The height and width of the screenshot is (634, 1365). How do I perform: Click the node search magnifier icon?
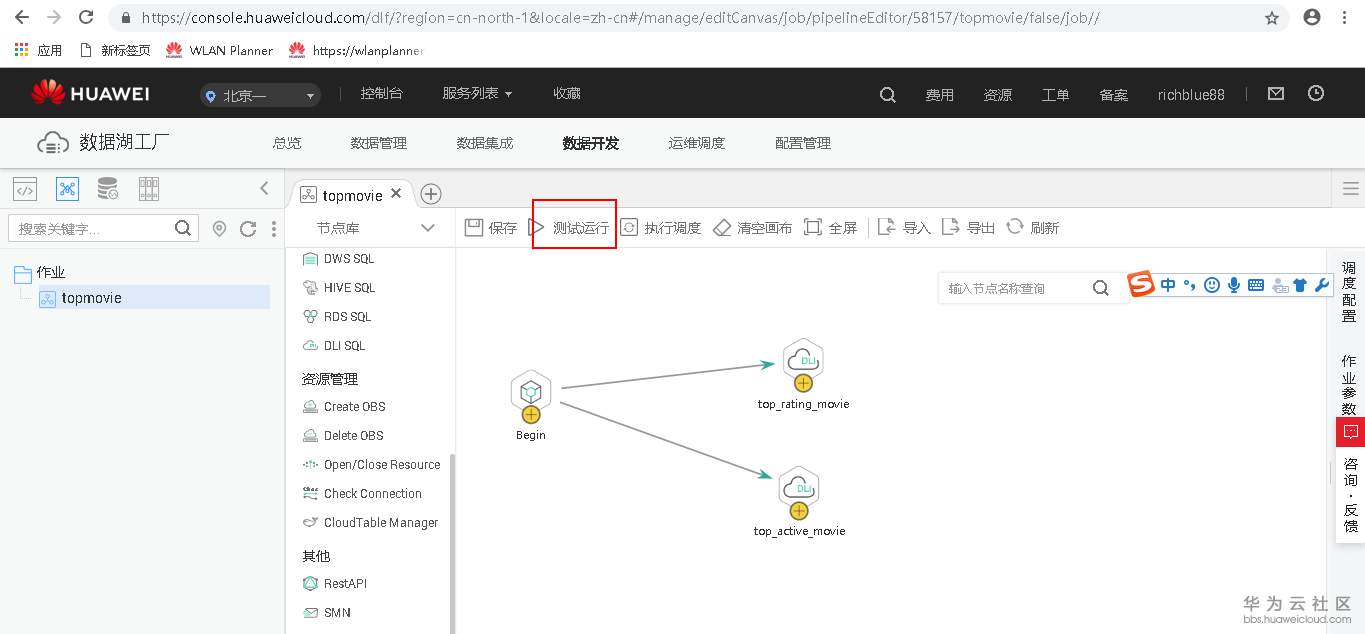(1100, 288)
